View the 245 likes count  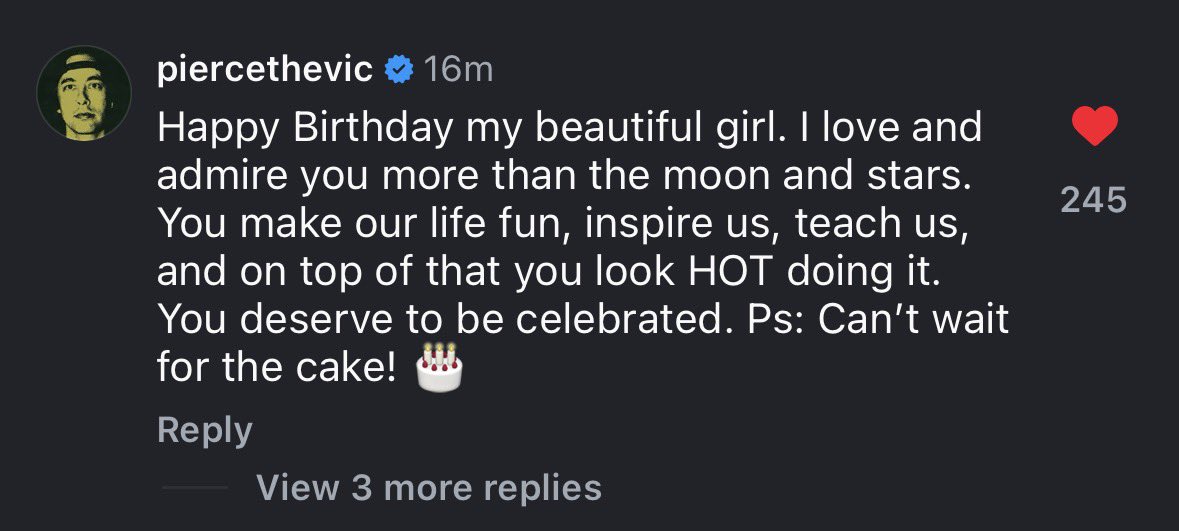[1093, 201]
